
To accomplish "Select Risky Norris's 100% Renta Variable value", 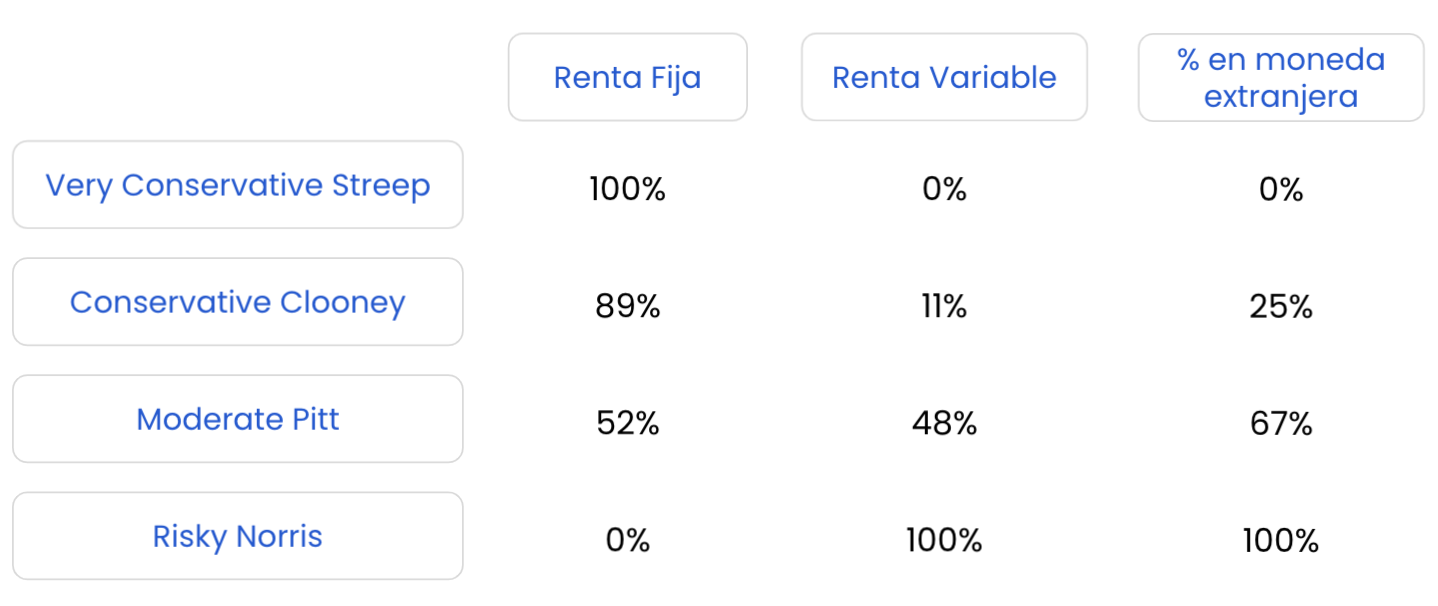I will coord(944,541).
